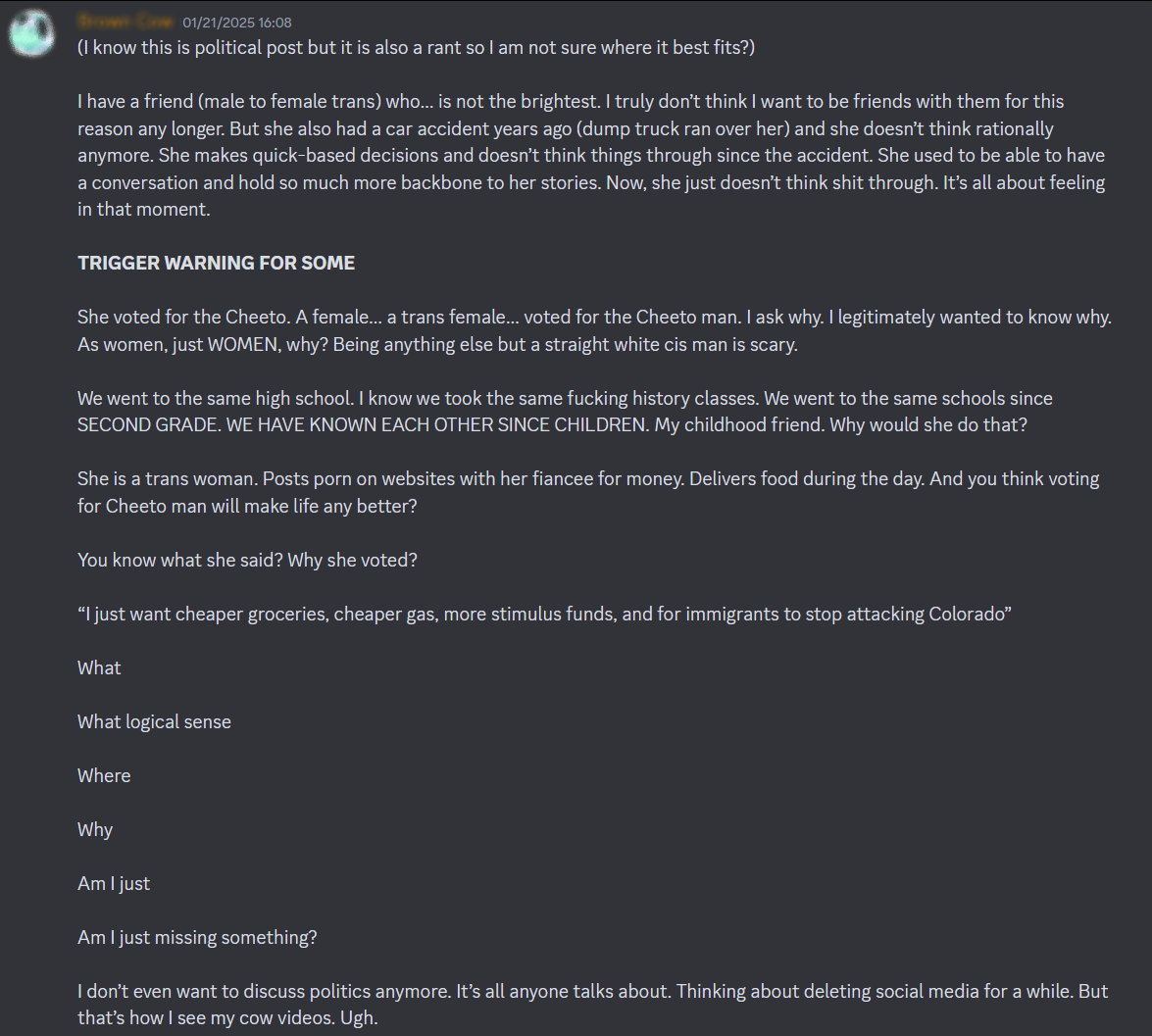The height and width of the screenshot is (1036, 1152).
Task: Click the paragraph about same high school
Action: [565, 412]
